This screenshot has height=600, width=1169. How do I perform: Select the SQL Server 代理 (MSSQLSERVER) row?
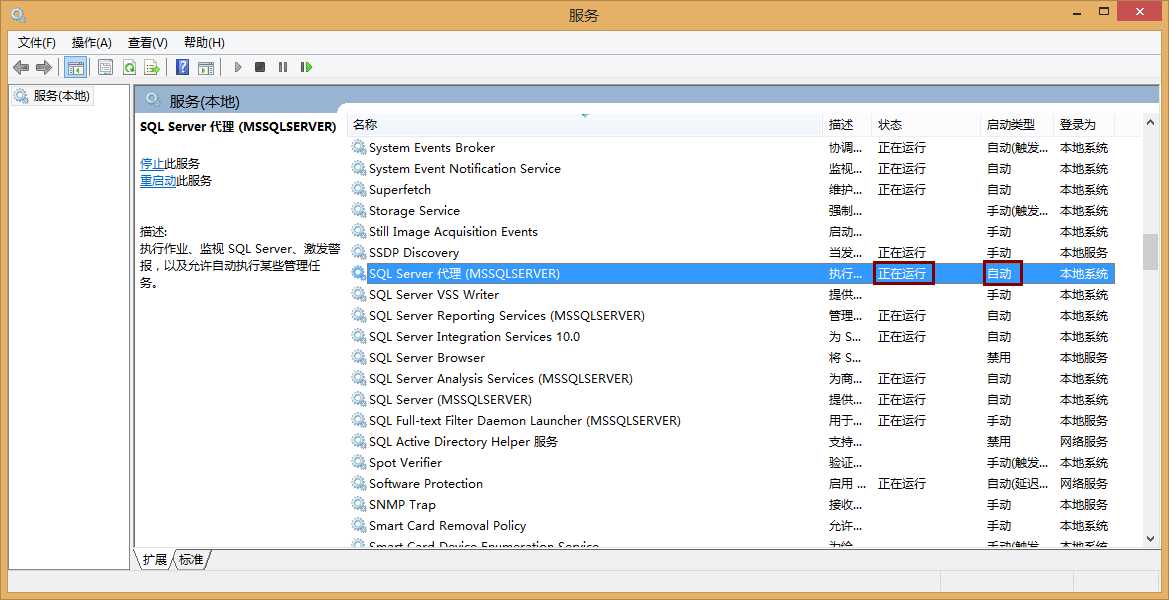(734, 274)
